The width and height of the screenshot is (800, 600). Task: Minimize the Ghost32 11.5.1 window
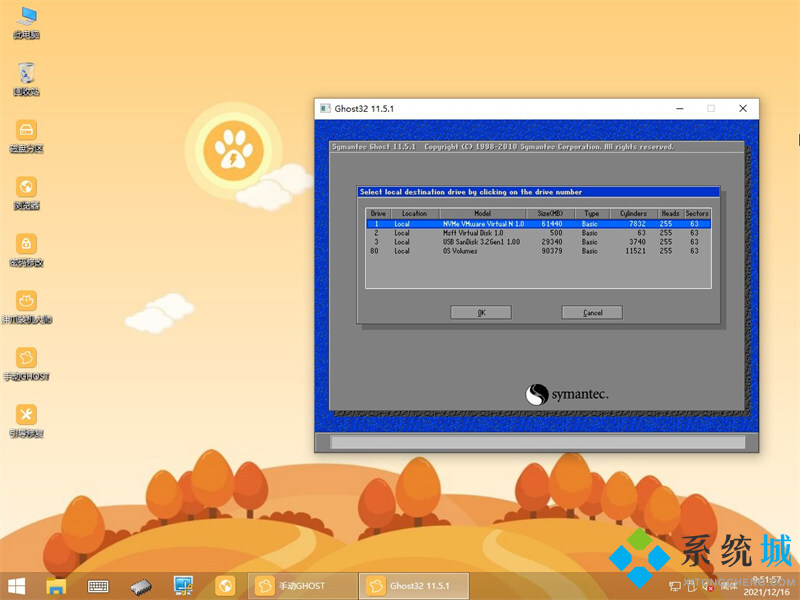pos(680,108)
